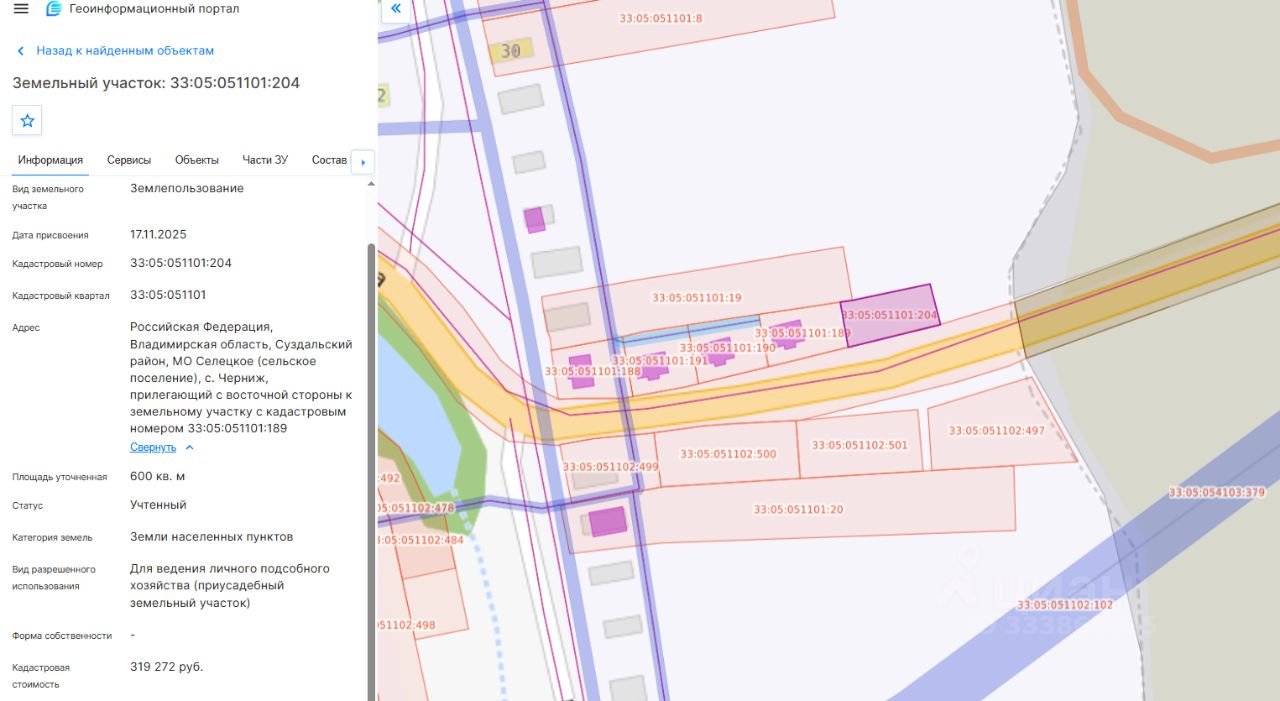Click the Геоинформационный портал logo icon
Viewport: 1280px width, 701px height.
click(54, 9)
